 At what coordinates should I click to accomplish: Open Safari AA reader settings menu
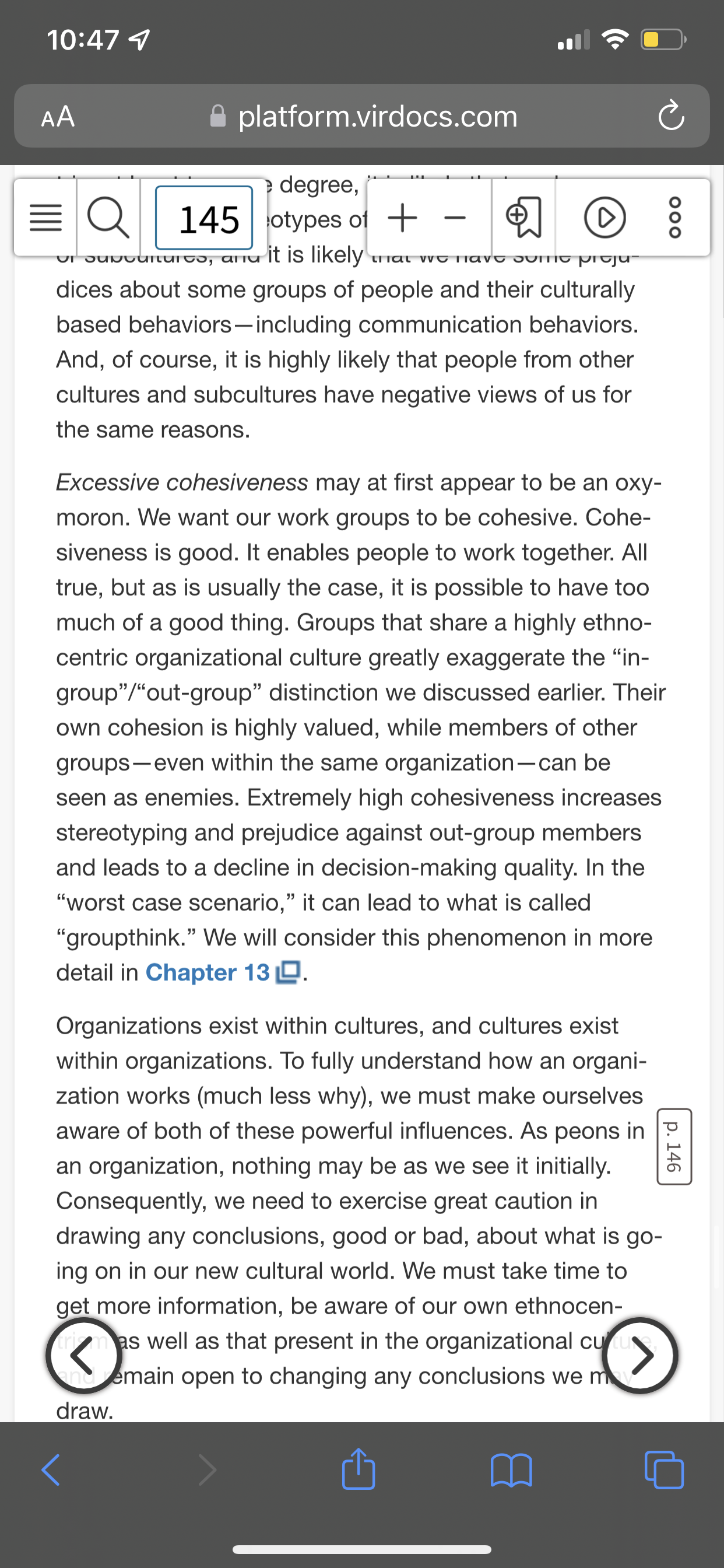coord(58,116)
